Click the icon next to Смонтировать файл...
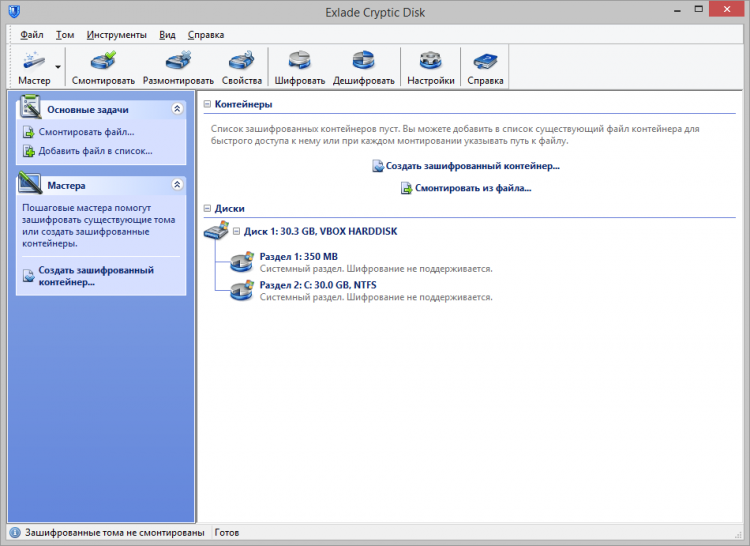 (29, 132)
